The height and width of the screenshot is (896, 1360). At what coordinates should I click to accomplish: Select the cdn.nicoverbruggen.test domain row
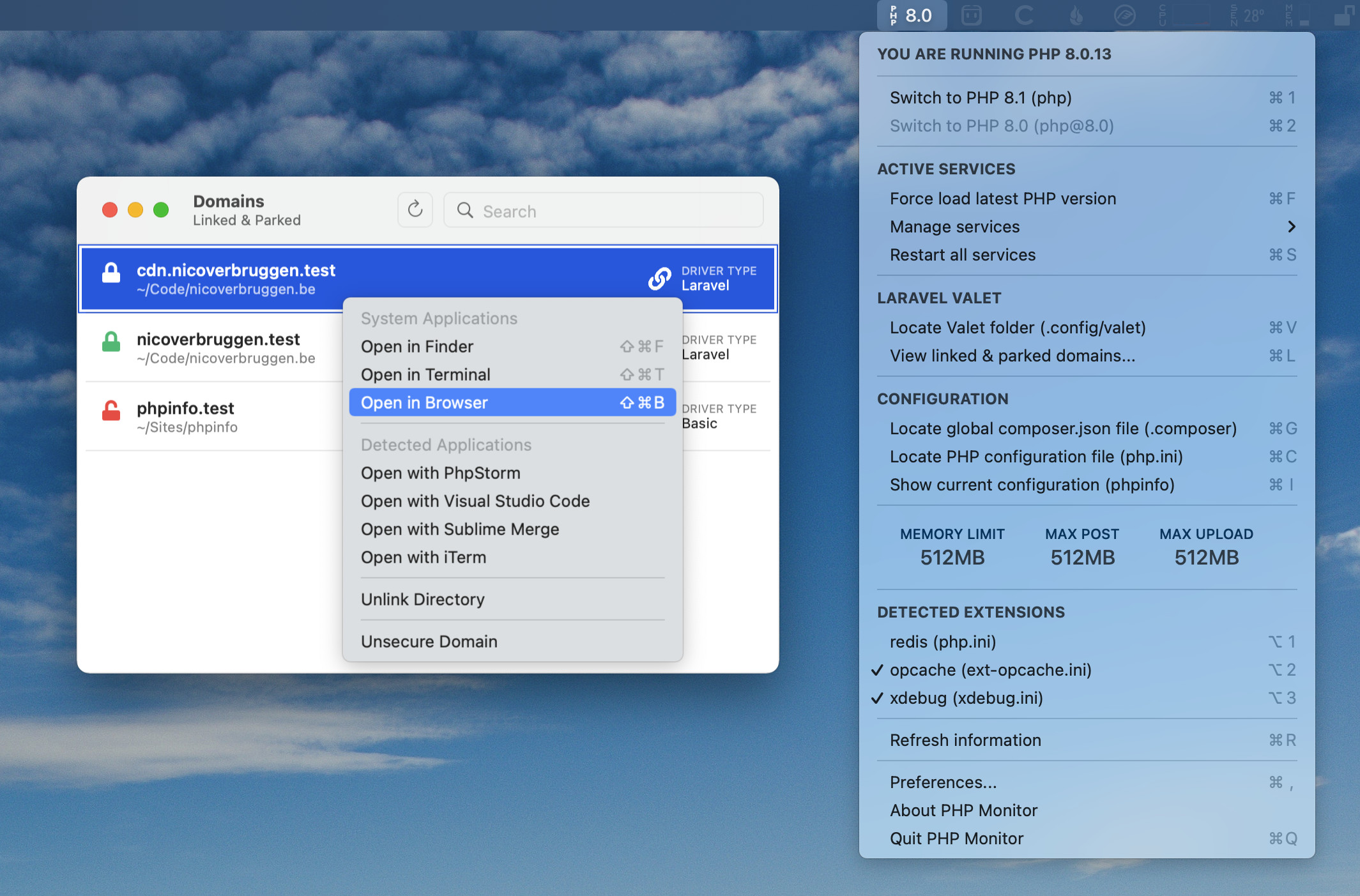click(x=428, y=278)
